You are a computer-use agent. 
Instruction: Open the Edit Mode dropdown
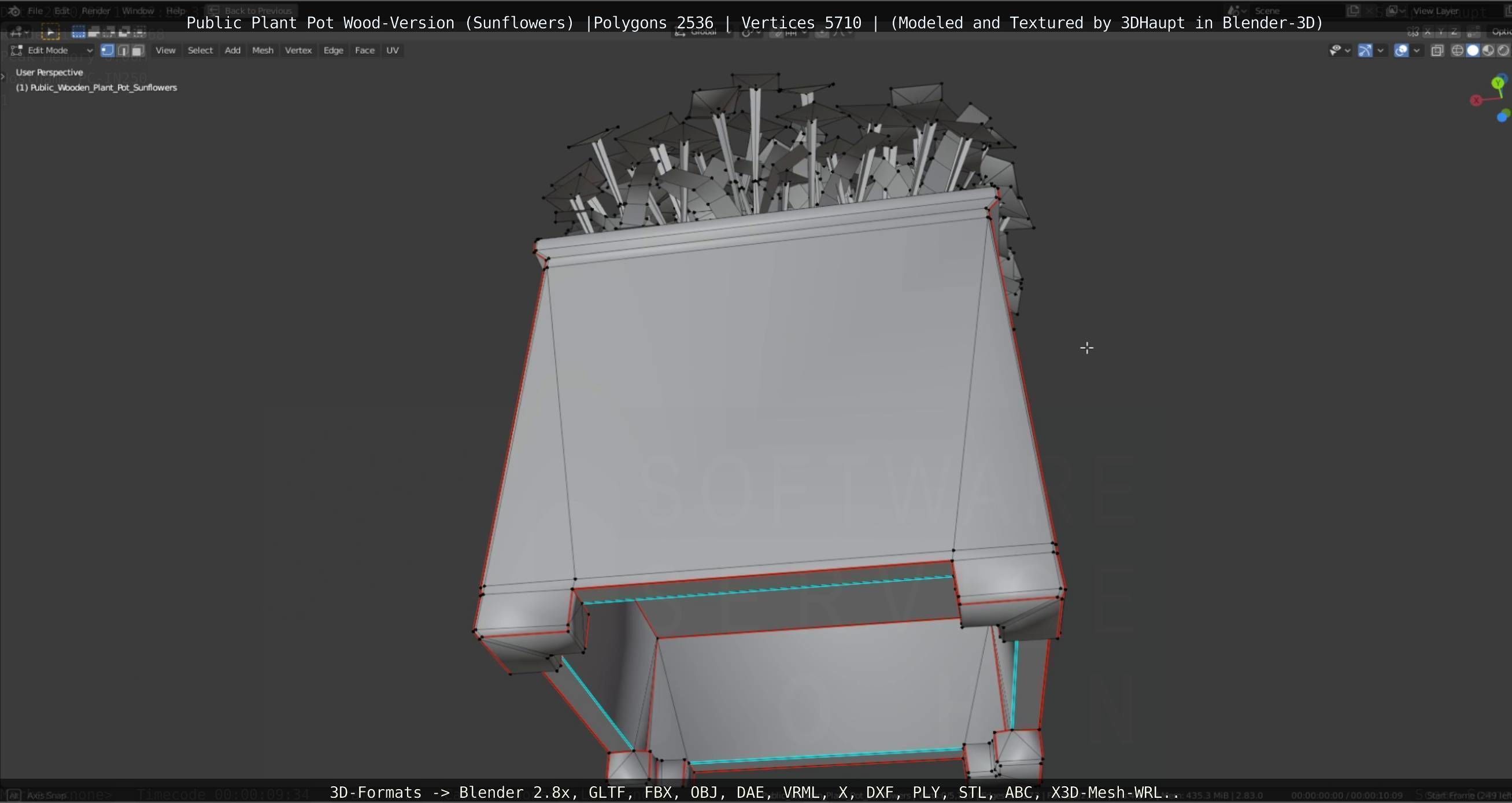coord(52,50)
